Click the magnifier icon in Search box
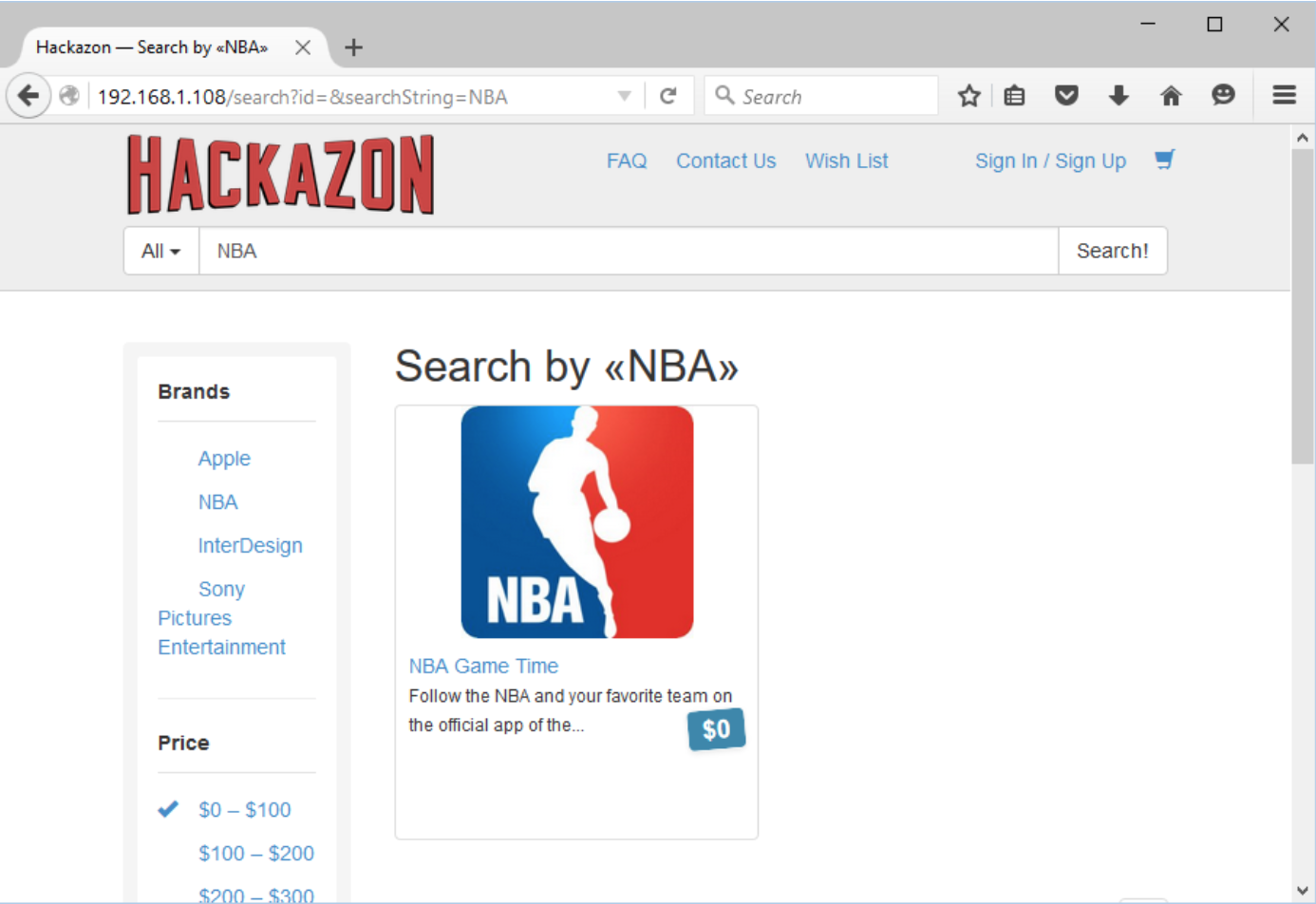Image resolution: width=1316 pixels, height=904 pixels. point(724,95)
